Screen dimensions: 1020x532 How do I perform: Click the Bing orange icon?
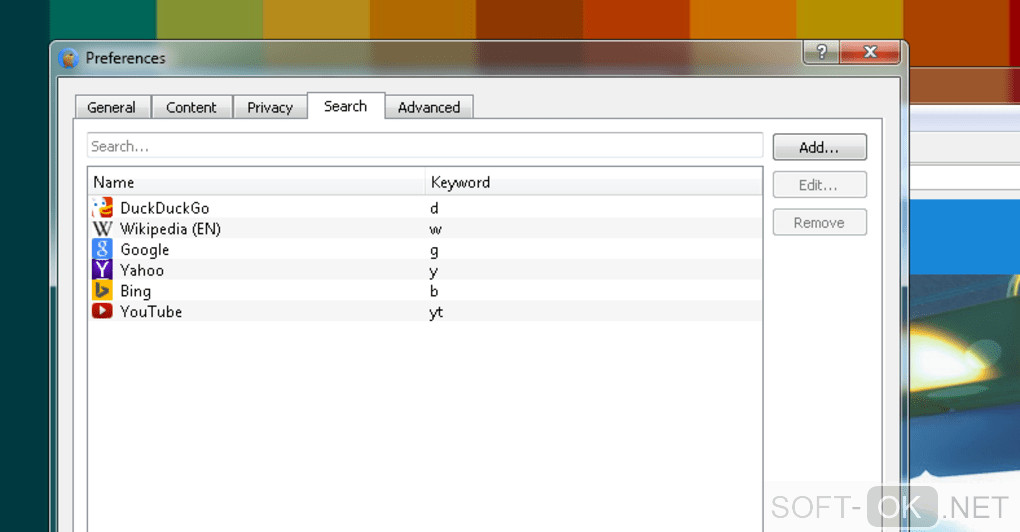point(102,291)
